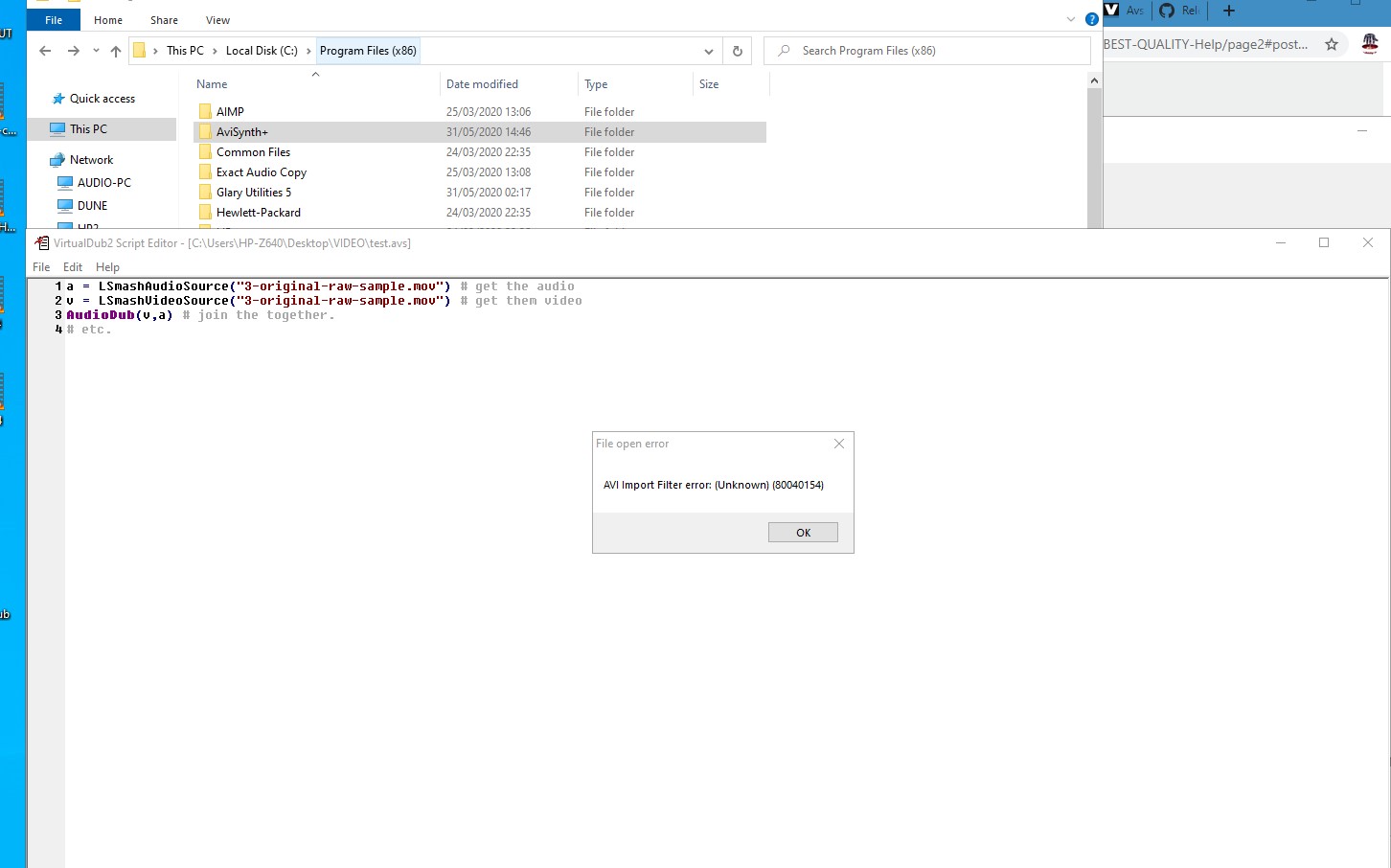Click the This PC computer icon in sidebar
This screenshot has height=868, width=1391.
[x=57, y=129]
